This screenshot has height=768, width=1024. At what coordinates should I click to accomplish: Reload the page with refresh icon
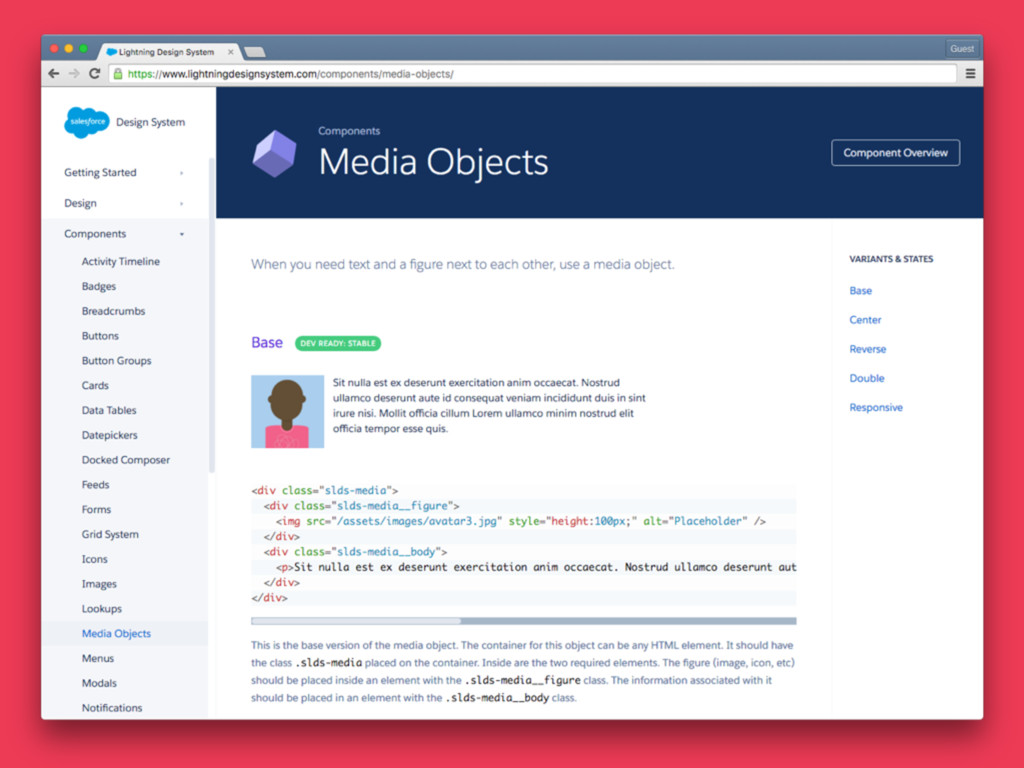95,74
